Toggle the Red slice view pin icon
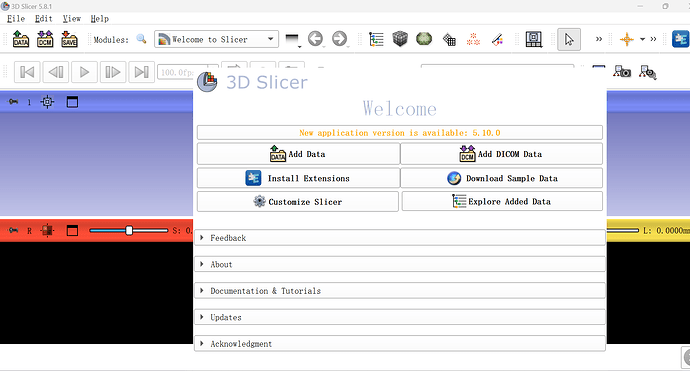The height and width of the screenshot is (371, 690). click(x=14, y=230)
